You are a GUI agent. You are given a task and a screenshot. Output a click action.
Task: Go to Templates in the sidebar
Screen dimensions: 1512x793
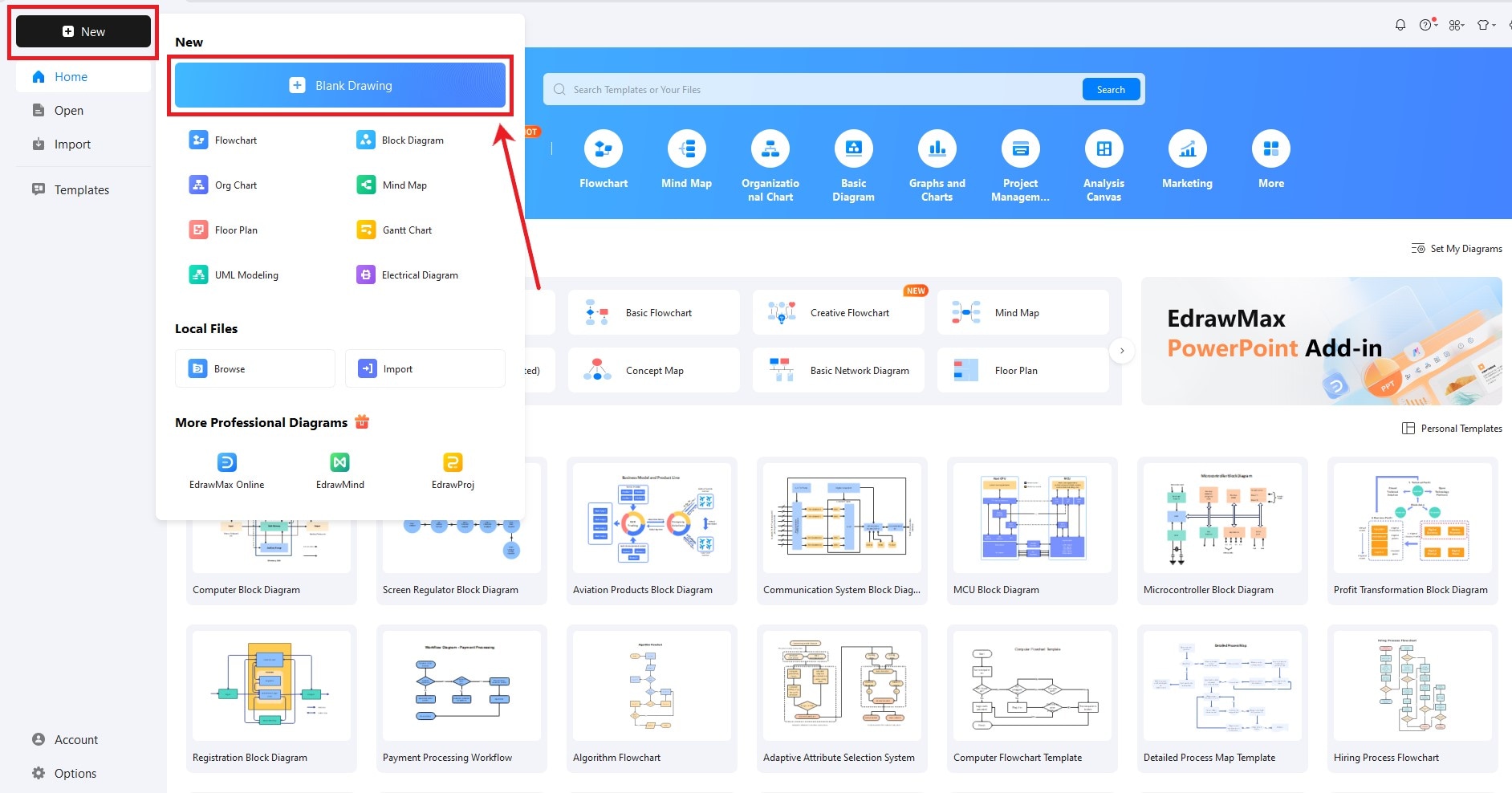(x=83, y=189)
